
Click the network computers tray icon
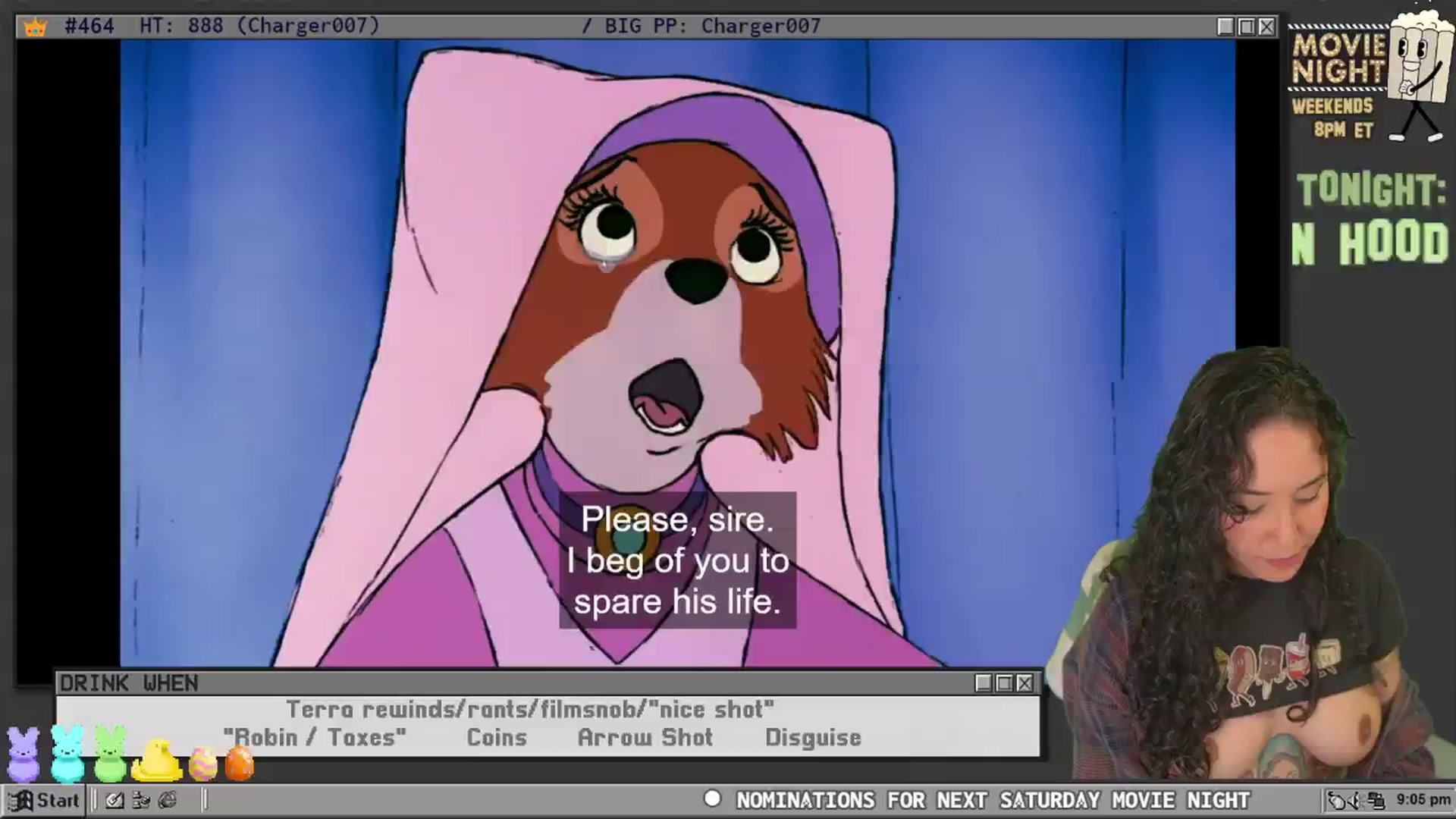[x=1376, y=800]
